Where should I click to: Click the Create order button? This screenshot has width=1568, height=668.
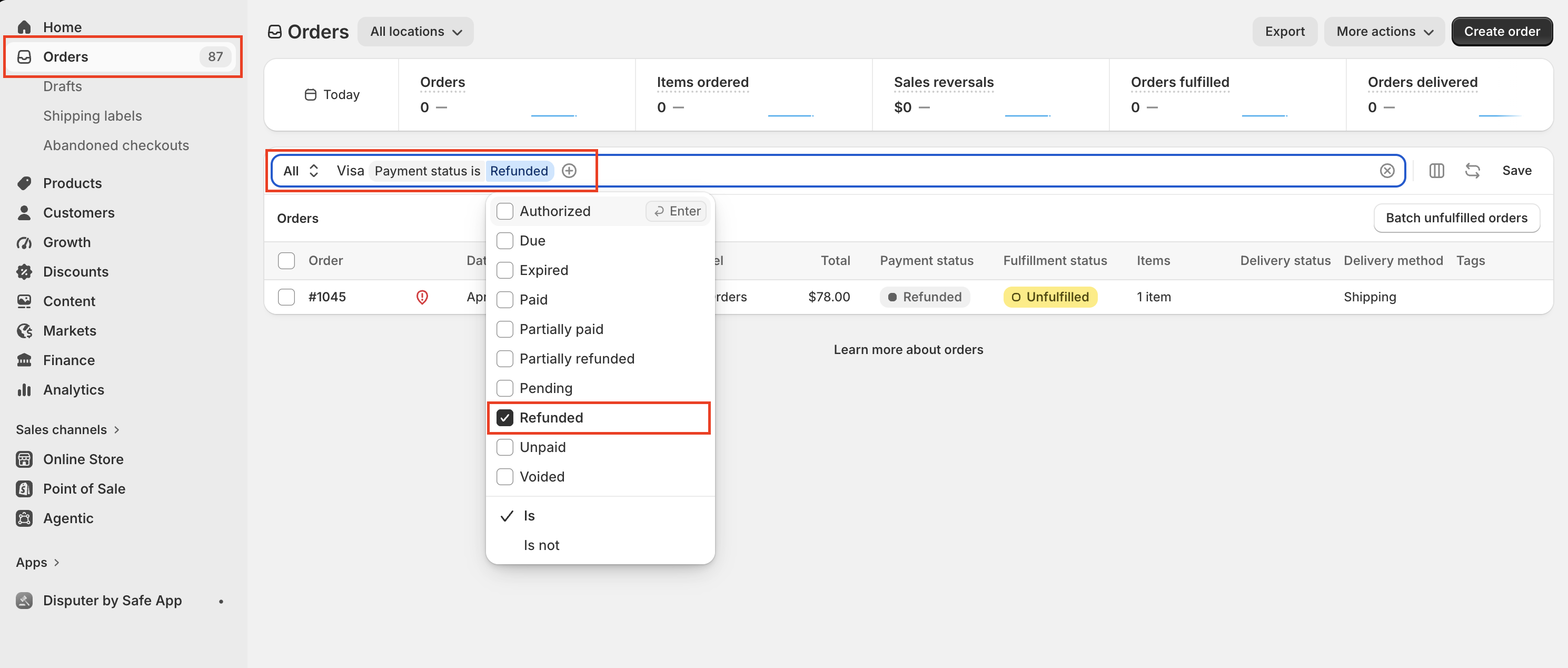pyautogui.click(x=1502, y=32)
